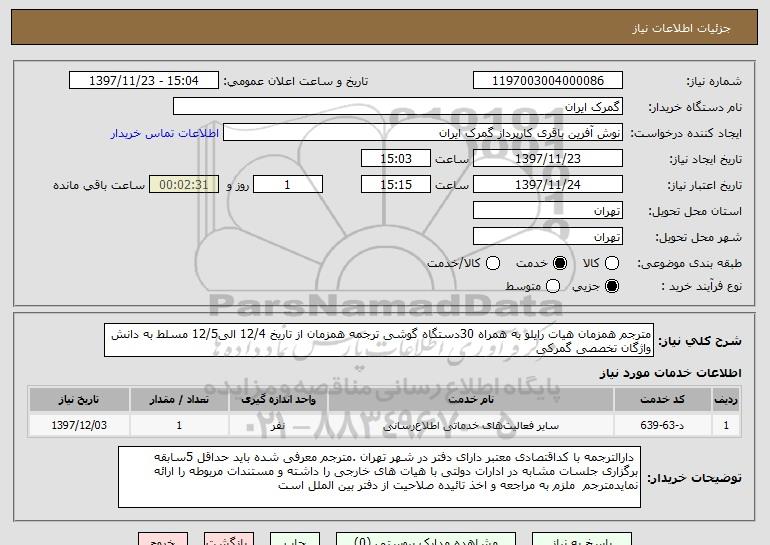The width and height of the screenshot is (770, 545).
Task: Click the unit cell نفر
Action: pos(278,425)
